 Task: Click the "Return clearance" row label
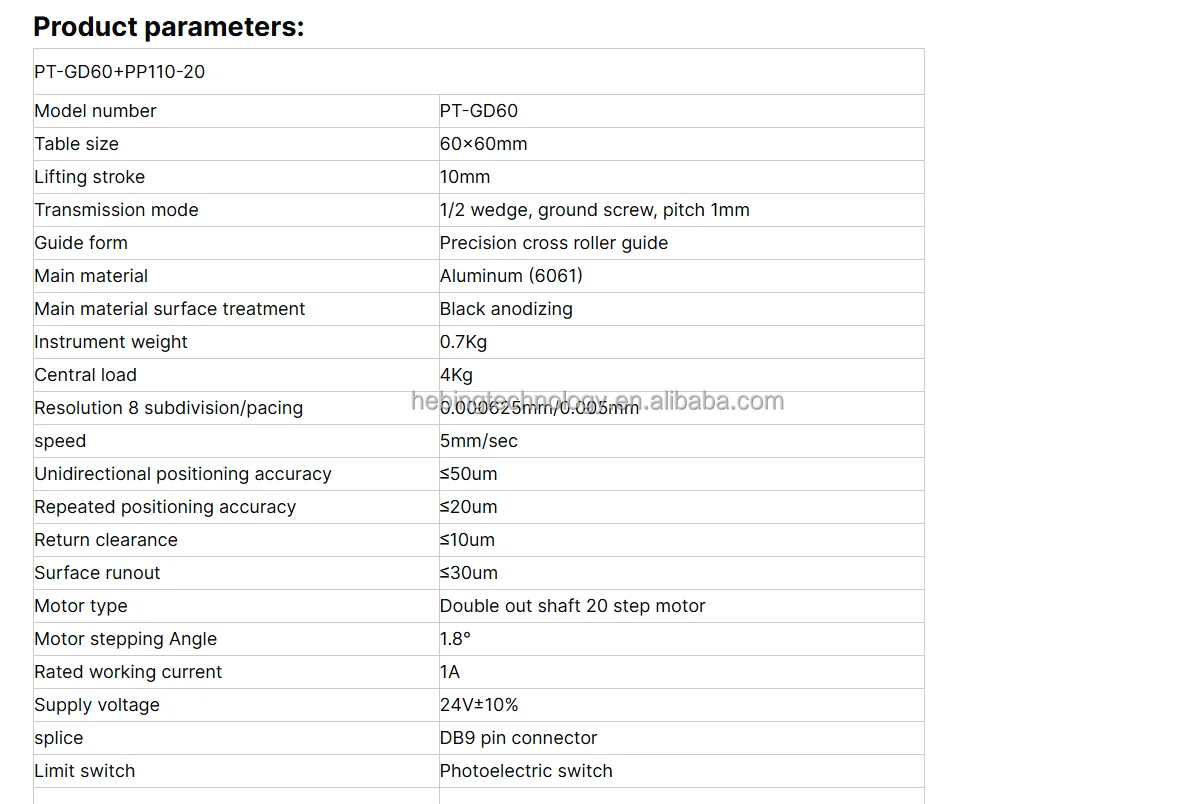106,540
